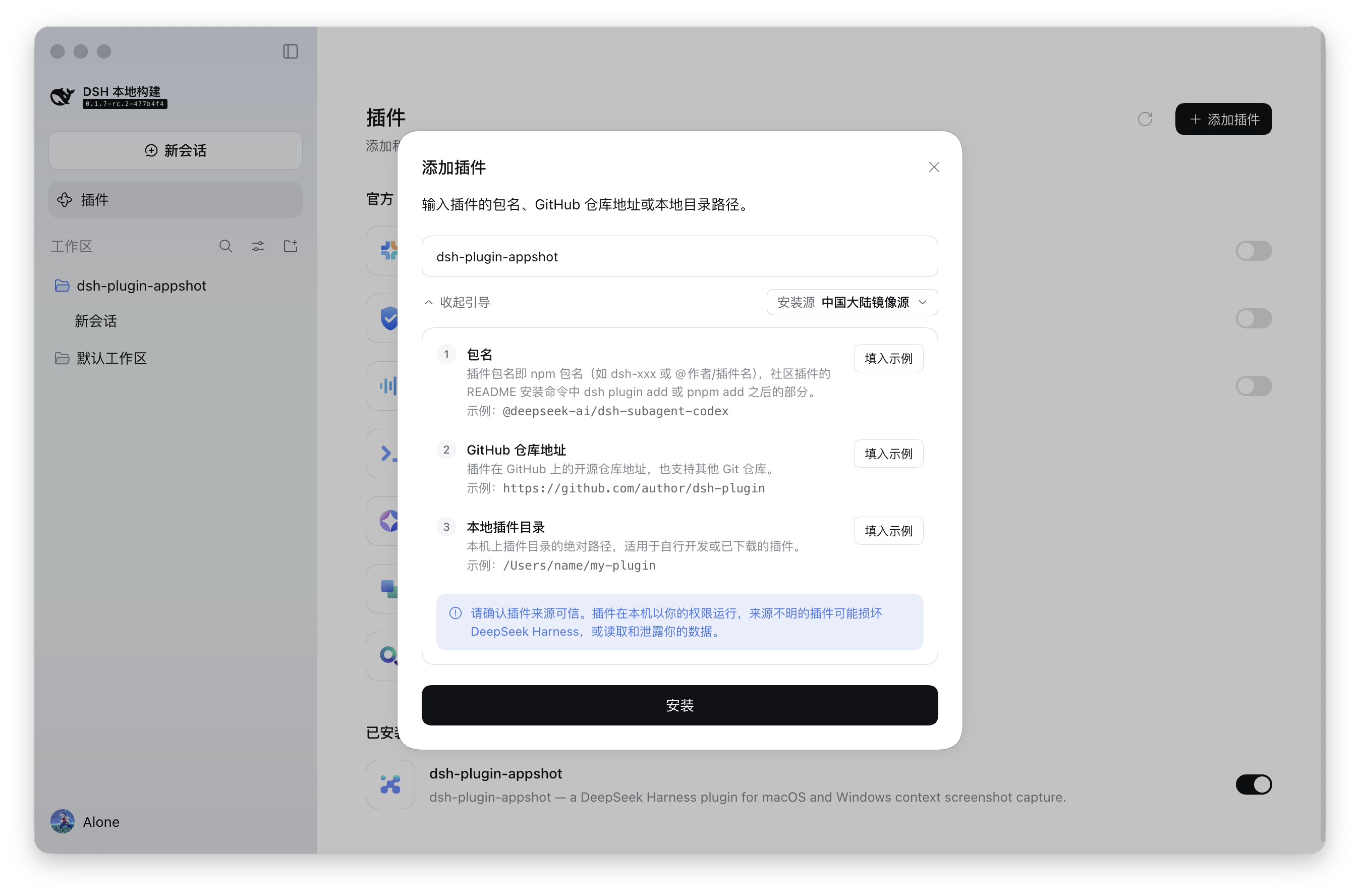Select the 插件 sidebar item

coord(176,199)
